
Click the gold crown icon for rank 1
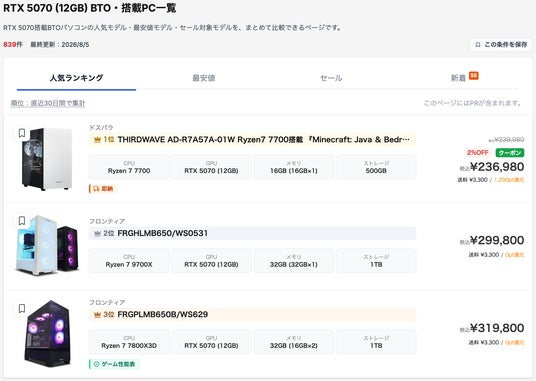coord(97,139)
